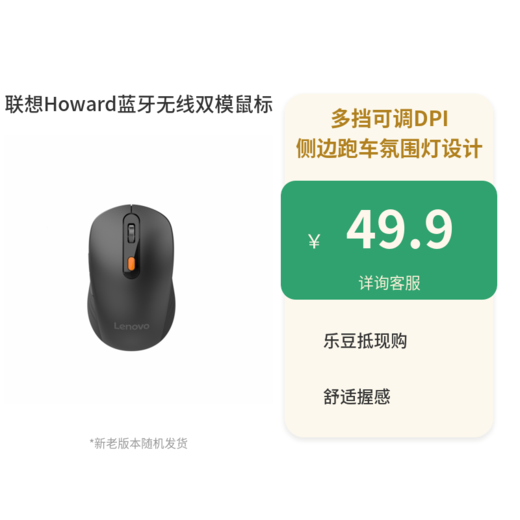Click the 舒适握感 feature item

point(357,396)
